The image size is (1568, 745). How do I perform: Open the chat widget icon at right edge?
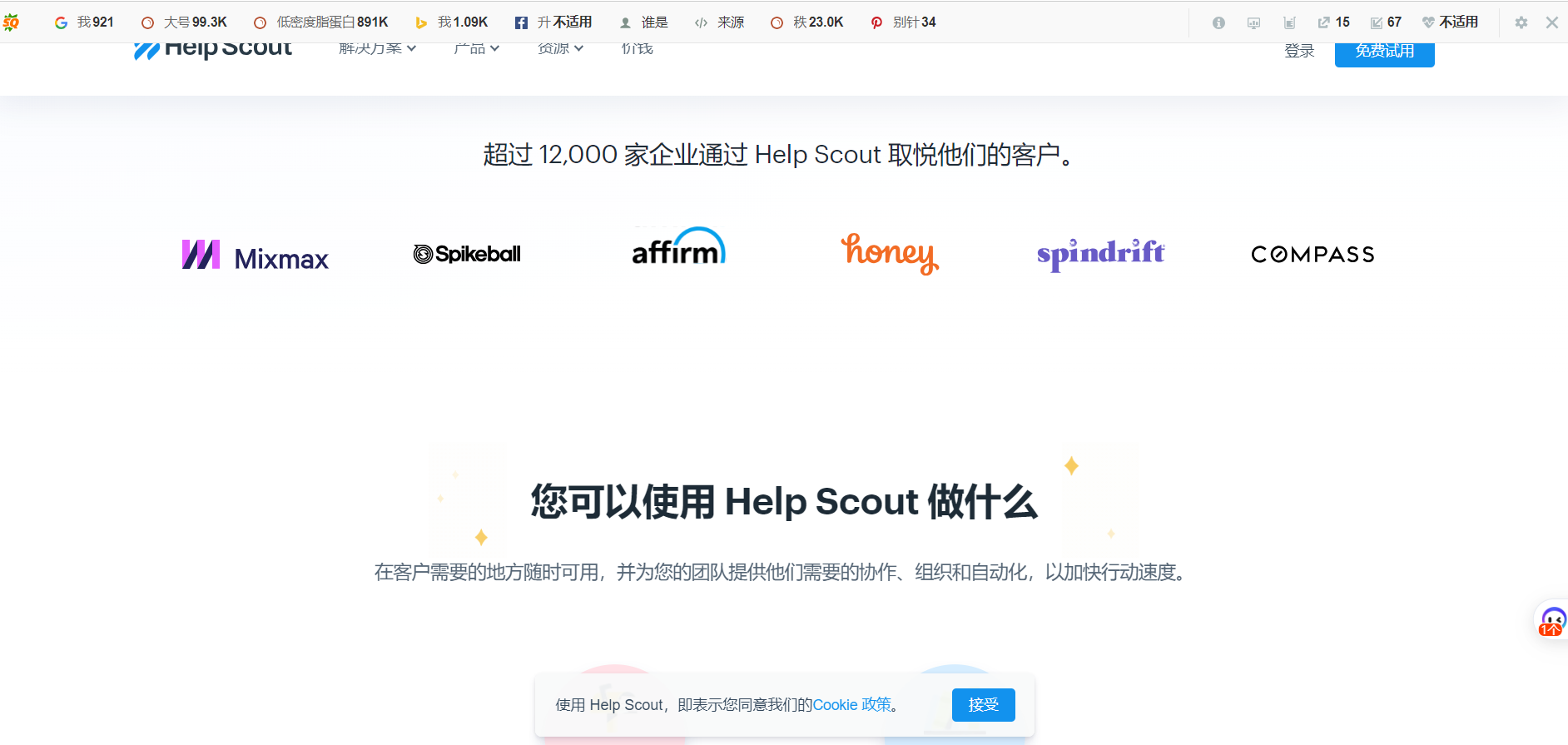pyautogui.click(x=1552, y=620)
